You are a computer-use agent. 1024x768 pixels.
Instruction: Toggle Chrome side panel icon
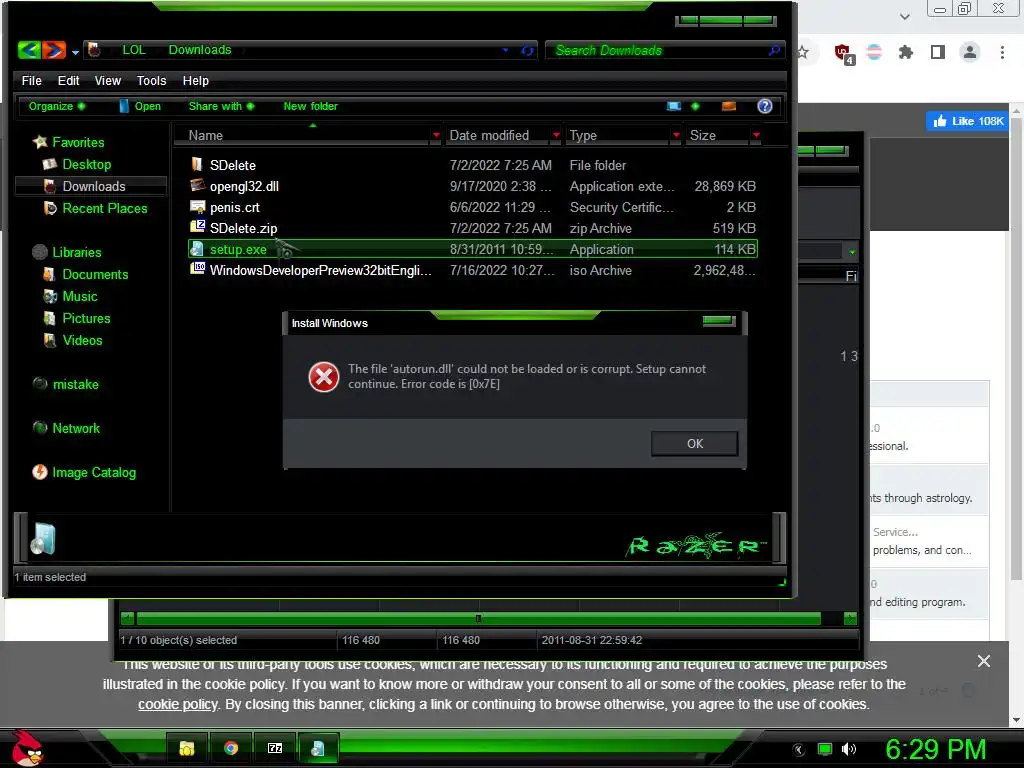click(938, 52)
